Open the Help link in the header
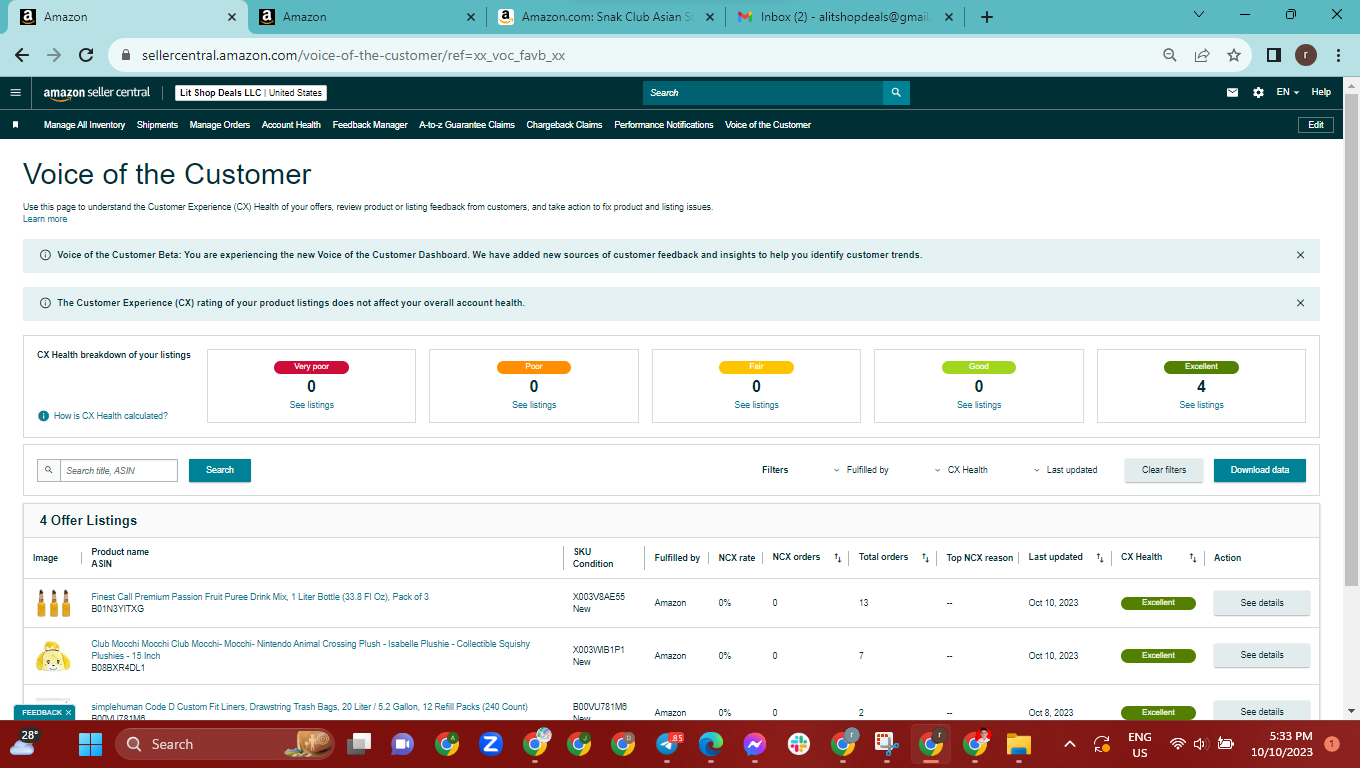Screen dimensions: 1360x768 [x=1321, y=93]
